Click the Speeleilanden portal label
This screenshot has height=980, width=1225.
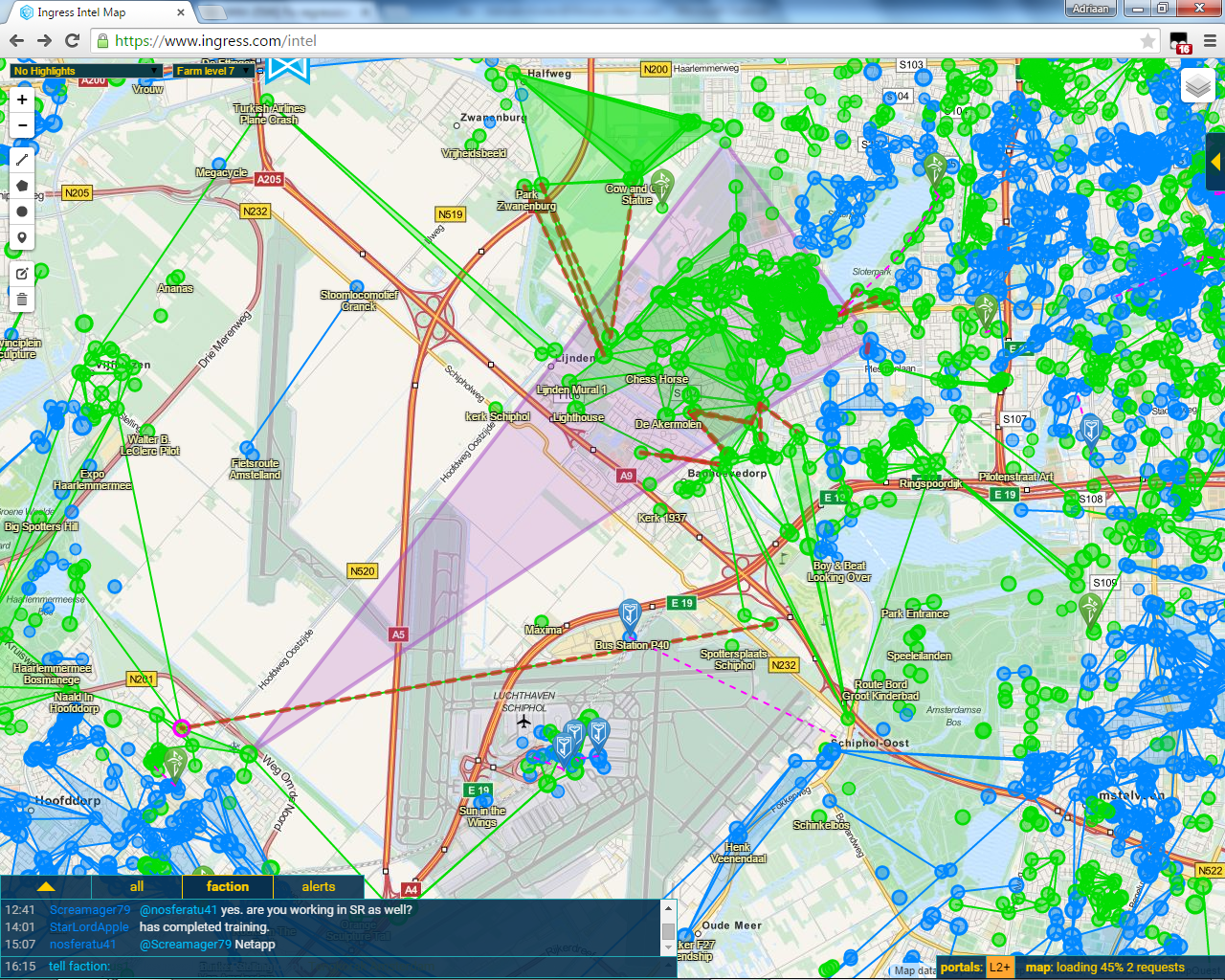point(919,656)
